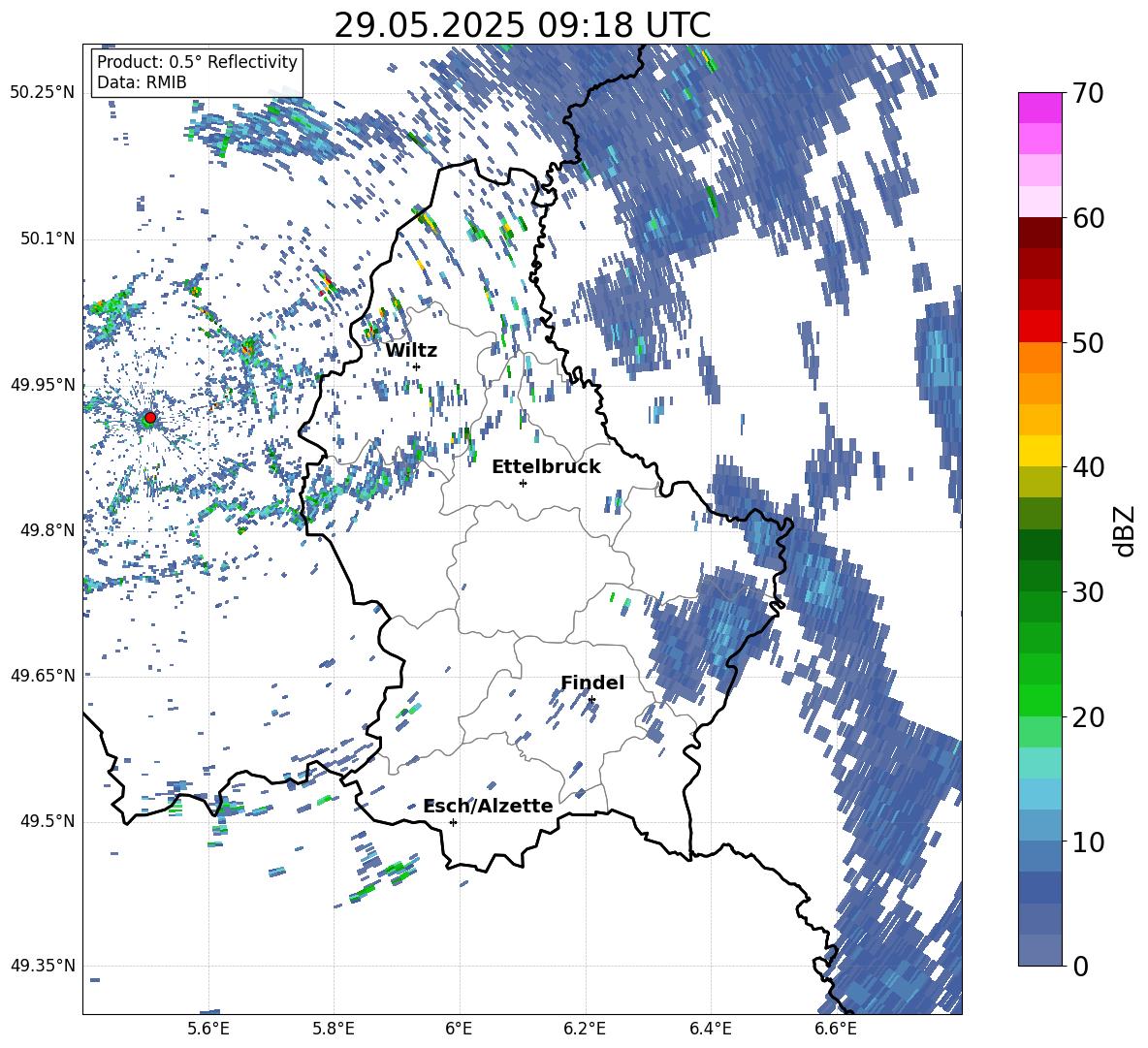Click the 49.8°N latitude label
Image resolution: width=1148 pixels, height=1048 pixels.
coord(48,530)
